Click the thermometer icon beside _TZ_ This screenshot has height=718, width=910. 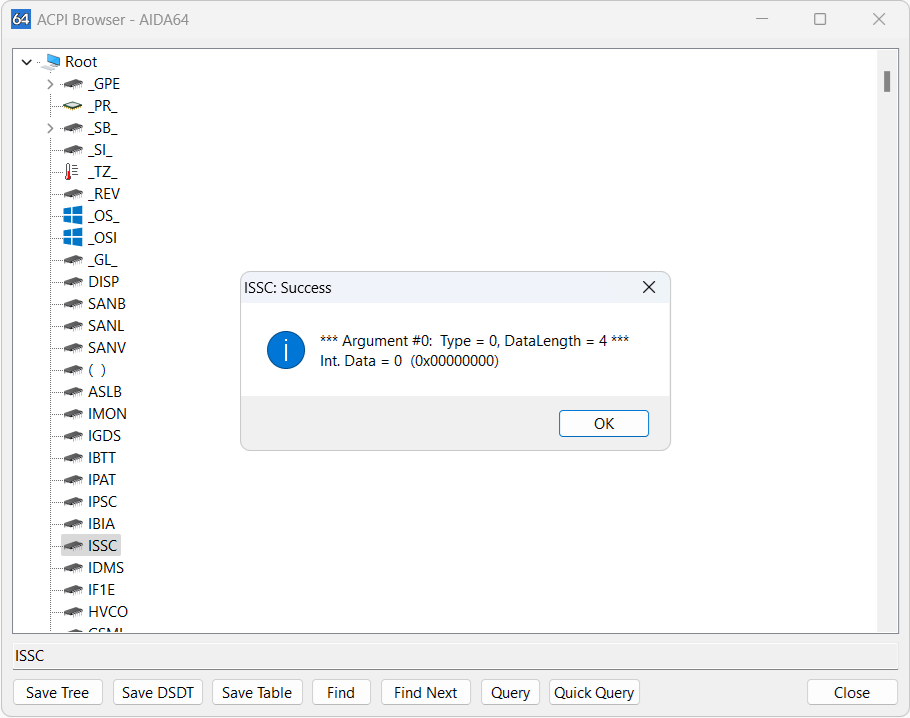[72, 172]
